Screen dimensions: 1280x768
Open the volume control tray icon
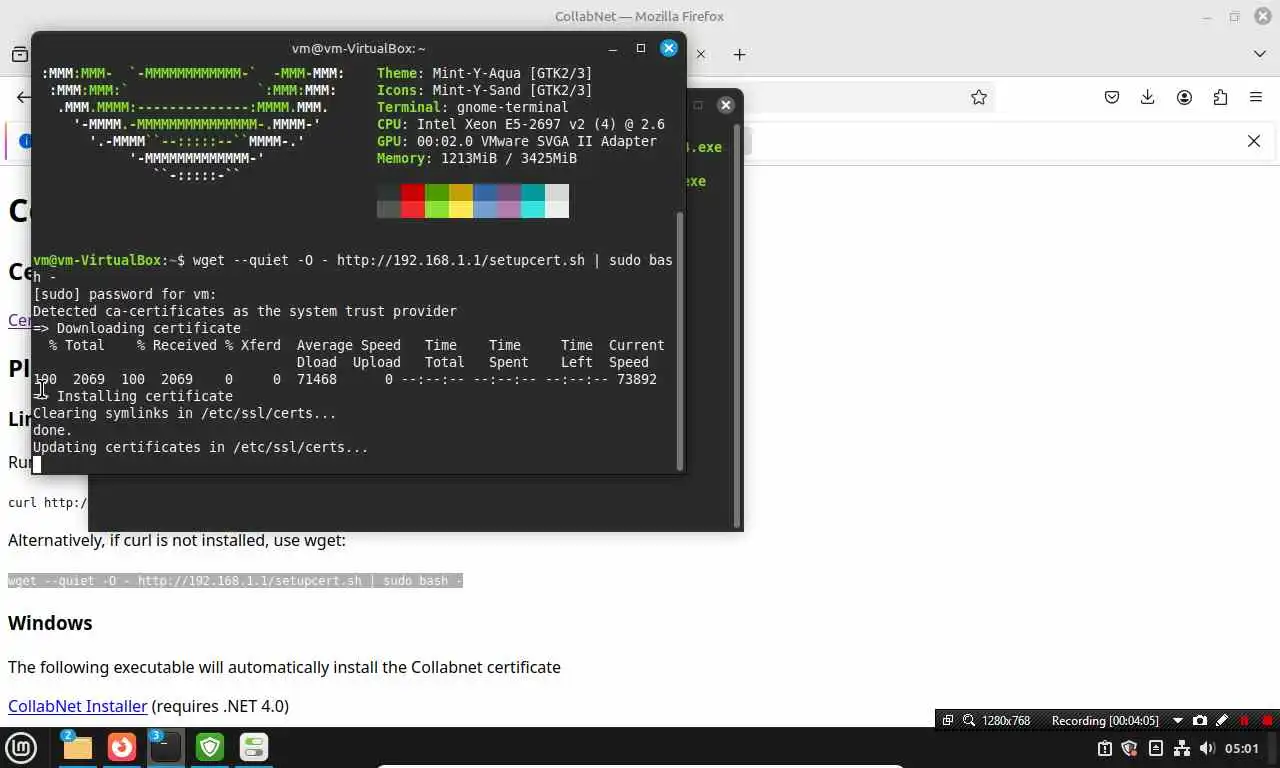tap(1207, 748)
